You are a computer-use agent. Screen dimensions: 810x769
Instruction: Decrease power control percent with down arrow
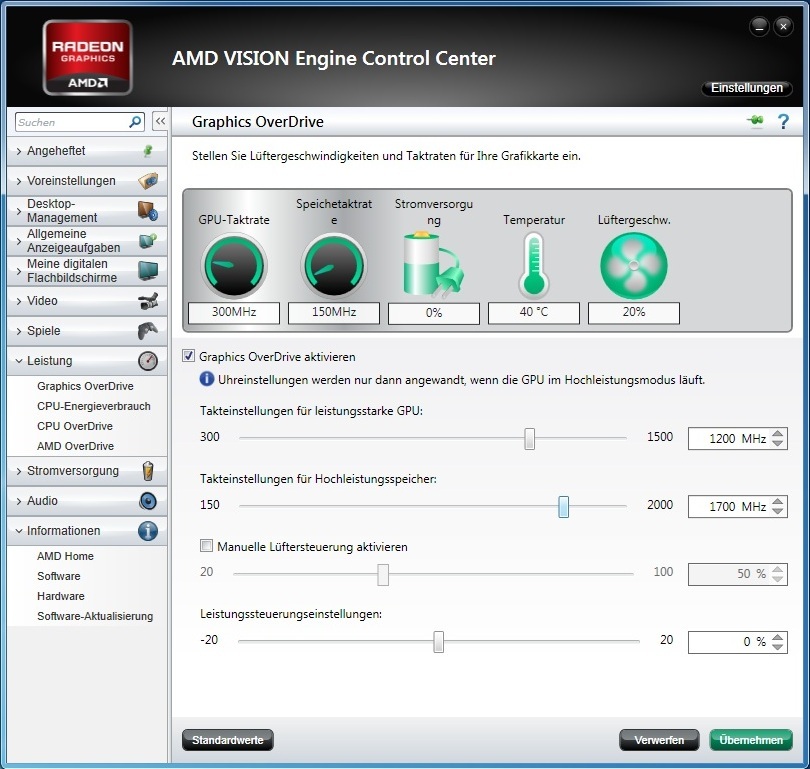tap(777, 647)
